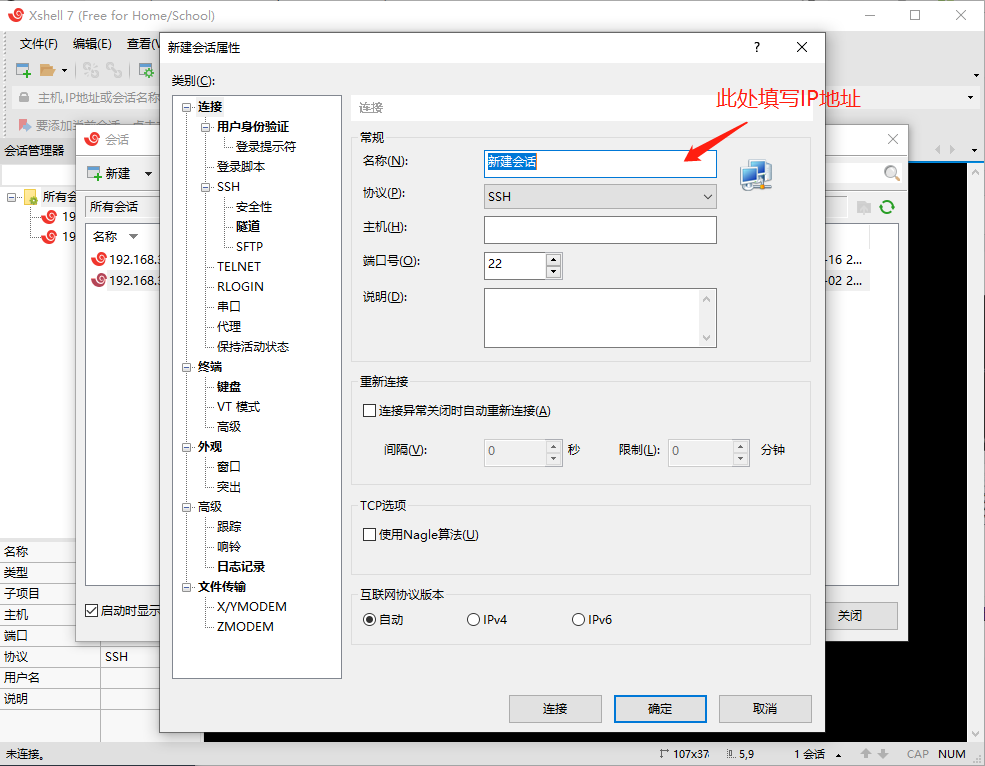Select X/YMODEM in category tree
Image resolution: width=985 pixels, height=766 pixels.
pos(252,606)
